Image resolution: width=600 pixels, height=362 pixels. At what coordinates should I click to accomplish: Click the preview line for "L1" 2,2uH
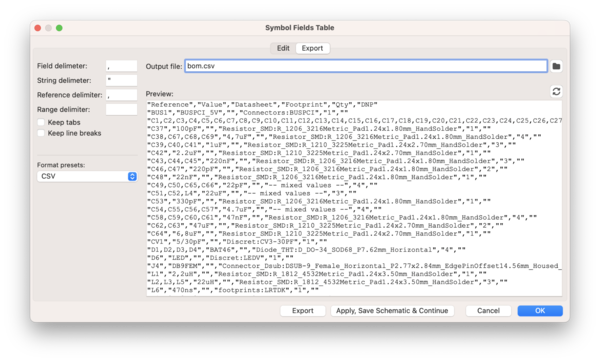click(317, 274)
